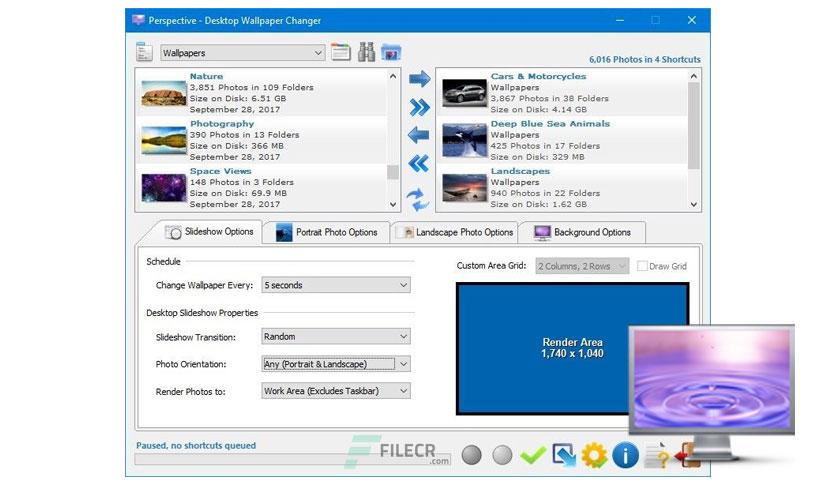836x484 pixels.
Task: Click the left list scrollbar thumb
Action: (x=393, y=172)
